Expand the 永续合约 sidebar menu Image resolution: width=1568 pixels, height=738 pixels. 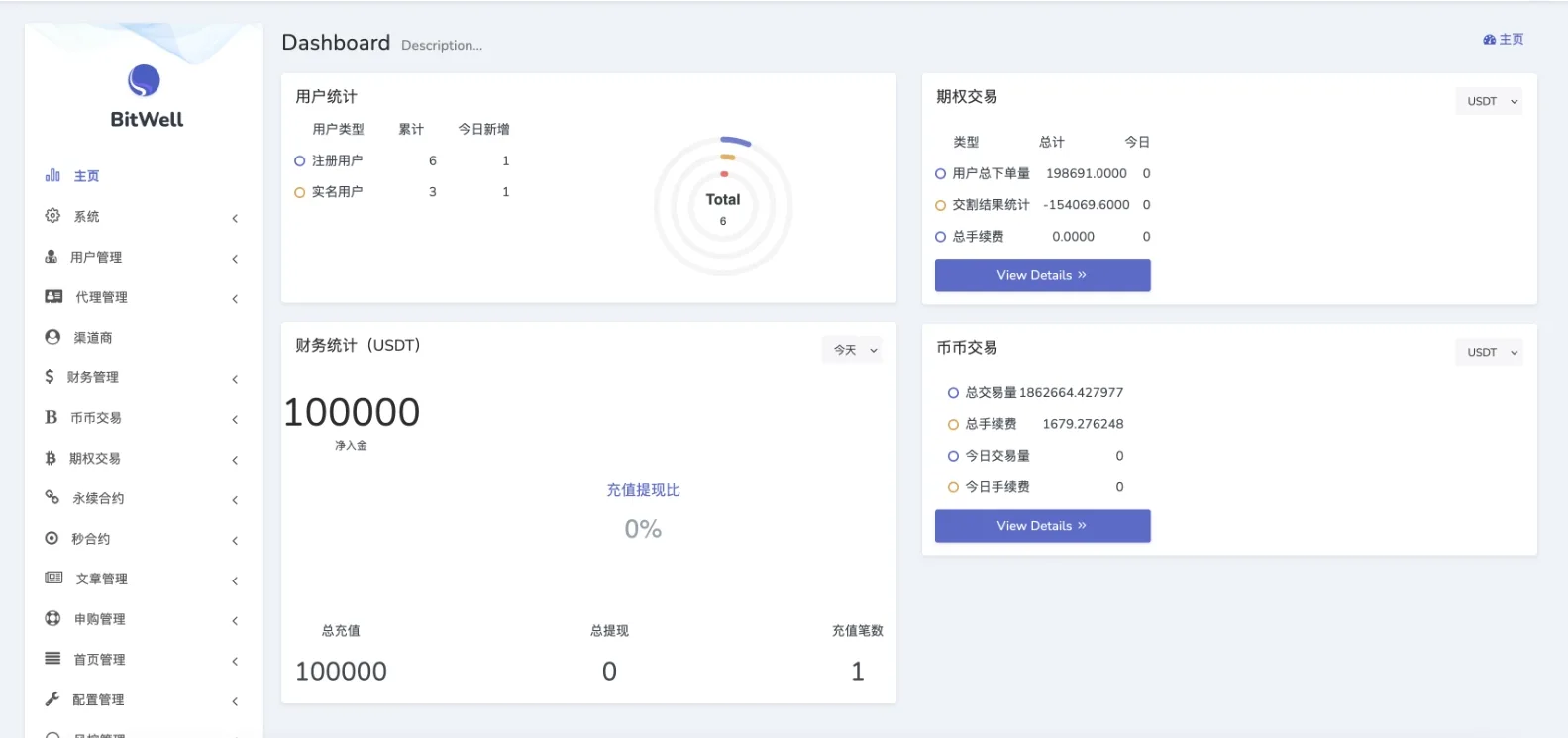[x=98, y=498]
